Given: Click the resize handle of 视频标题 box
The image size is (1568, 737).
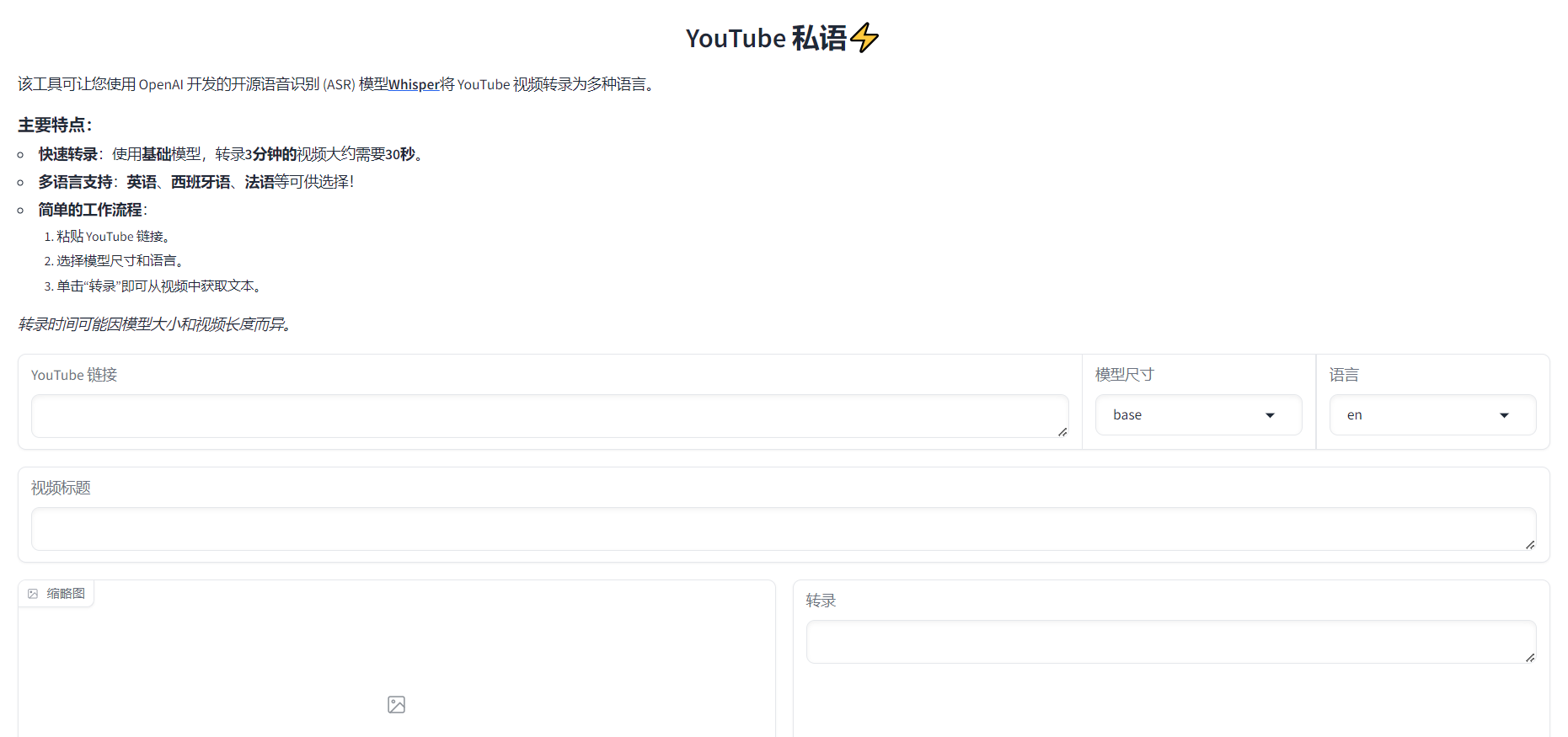Looking at the screenshot, I should click(x=1530, y=545).
